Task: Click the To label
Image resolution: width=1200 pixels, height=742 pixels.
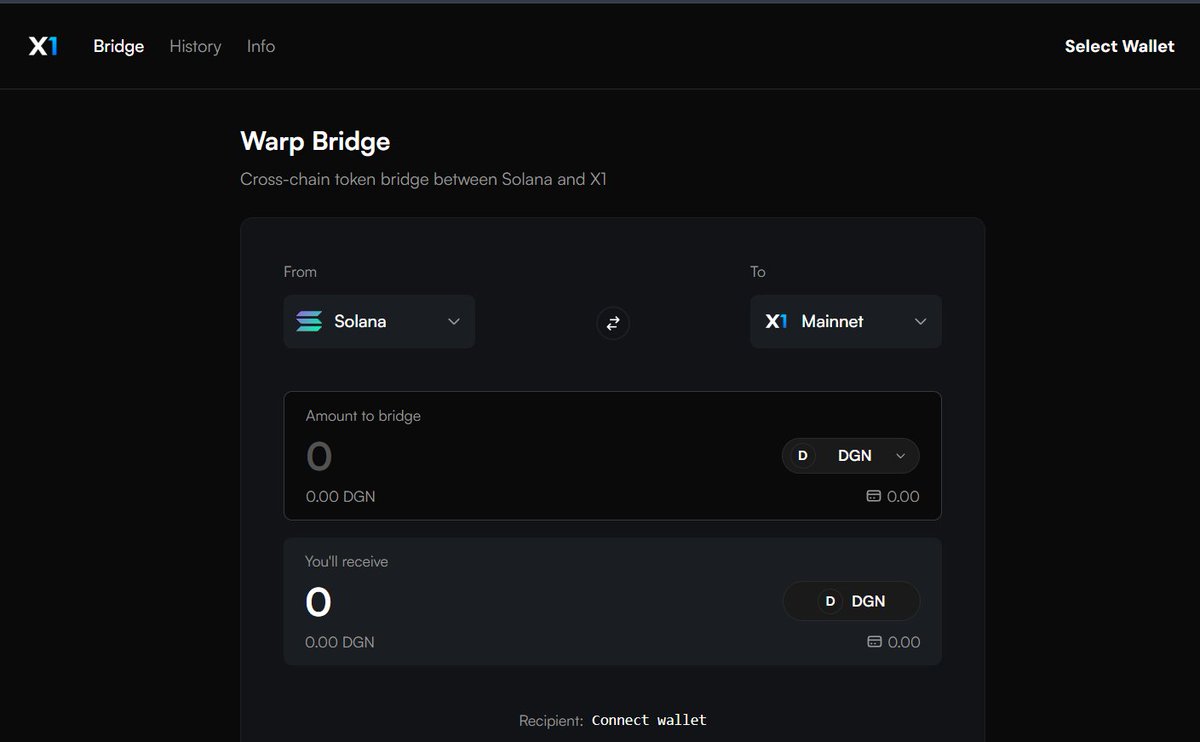Action: click(x=758, y=272)
